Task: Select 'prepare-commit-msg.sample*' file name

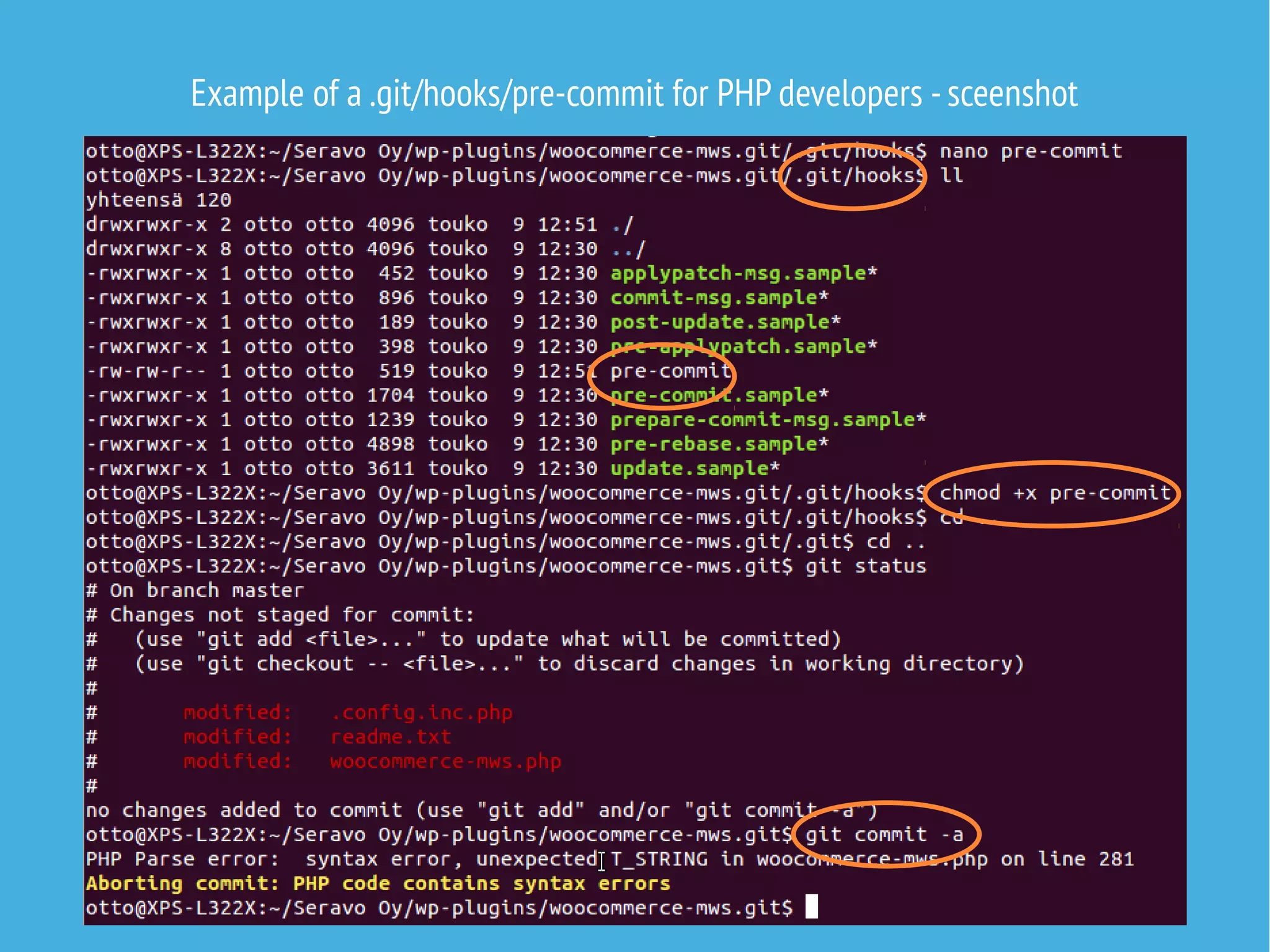Action: coord(768,420)
